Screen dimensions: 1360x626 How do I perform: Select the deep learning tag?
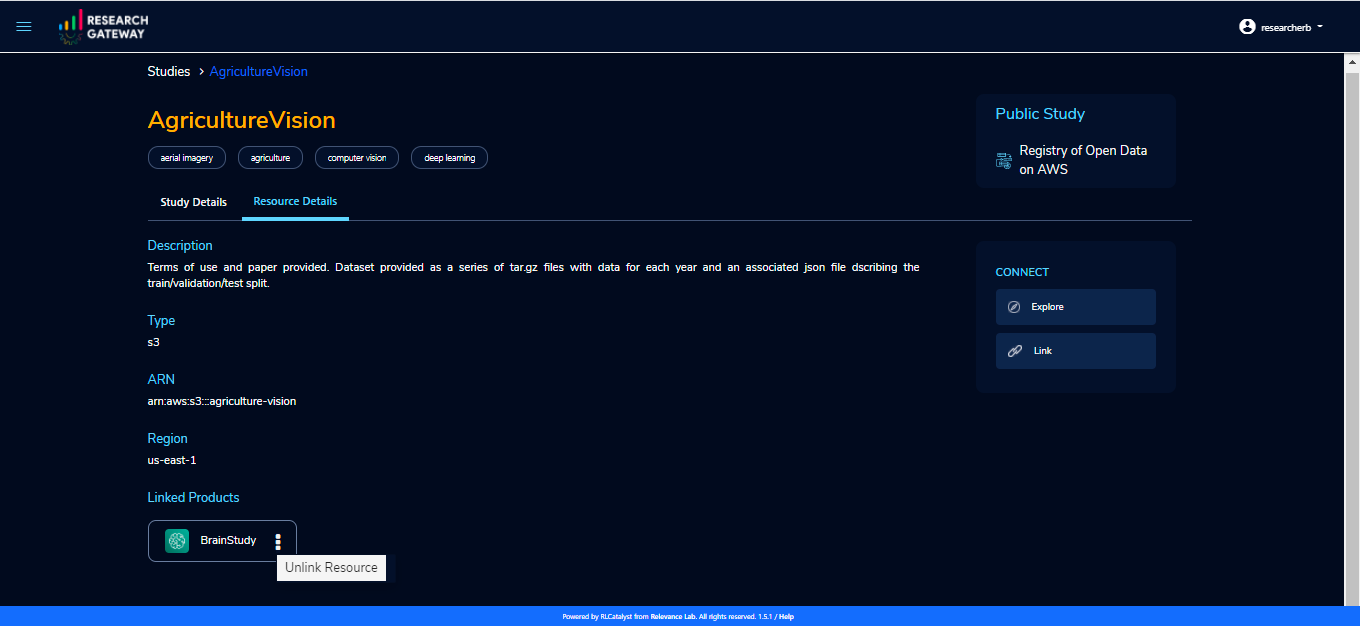(x=450, y=158)
